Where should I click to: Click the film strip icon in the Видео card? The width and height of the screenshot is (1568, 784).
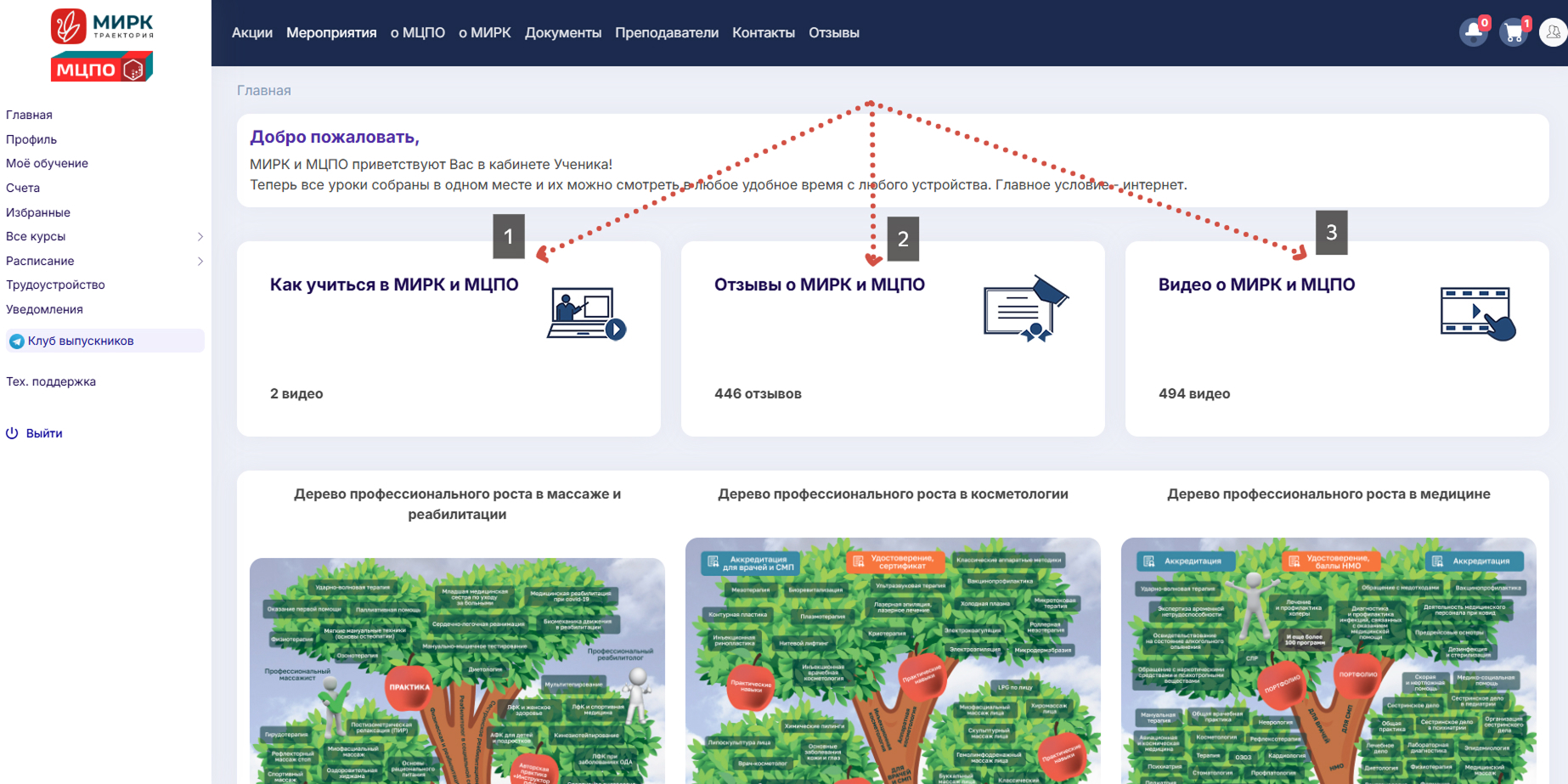(x=1478, y=314)
